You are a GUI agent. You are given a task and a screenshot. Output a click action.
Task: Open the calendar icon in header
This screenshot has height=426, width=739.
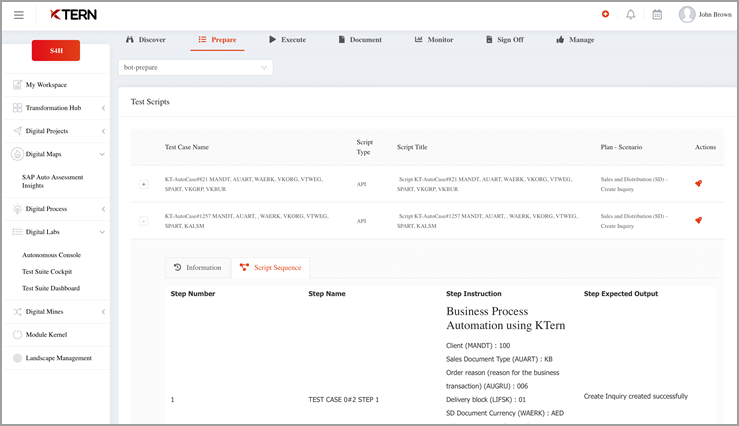[657, 15]
